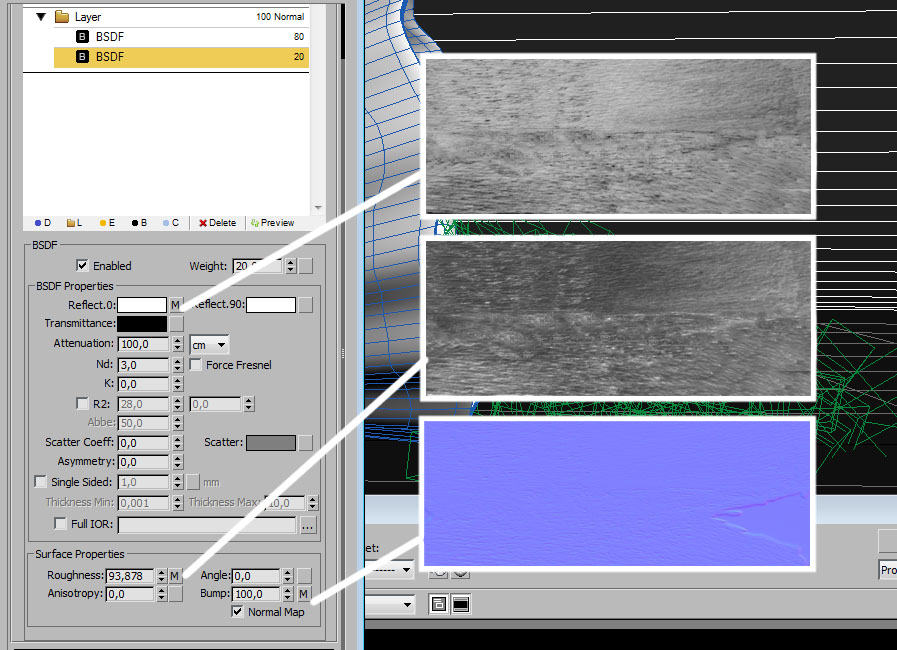The image size is (897, 650).
Task: Click the dark grayscale roughness texture thumbnail
Action: point(618,318)
